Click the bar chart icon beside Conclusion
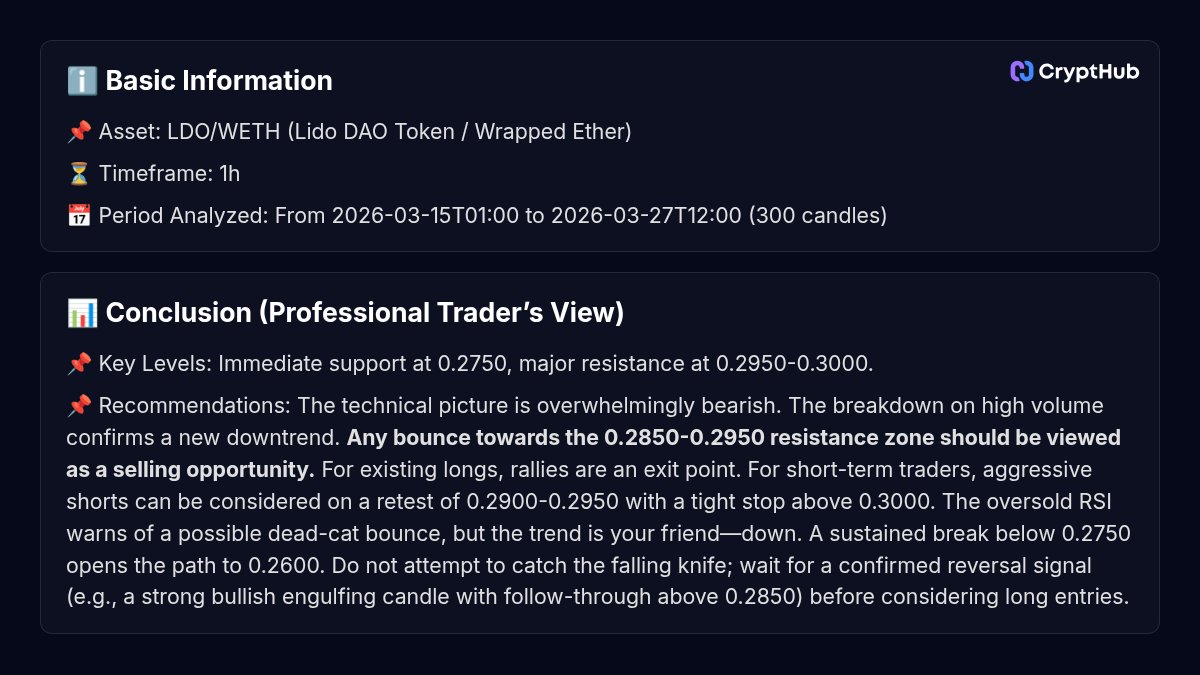This screenshot has height=675, width=1200. tap(82, 313)
